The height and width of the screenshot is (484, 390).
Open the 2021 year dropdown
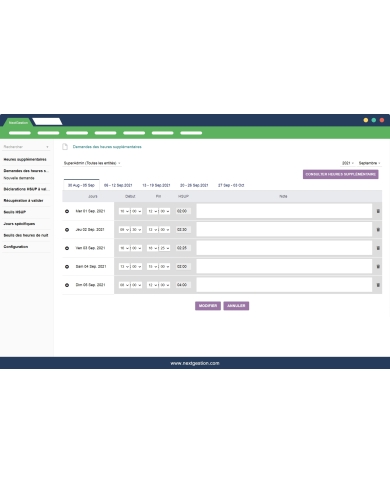click(x=348, y=163)
